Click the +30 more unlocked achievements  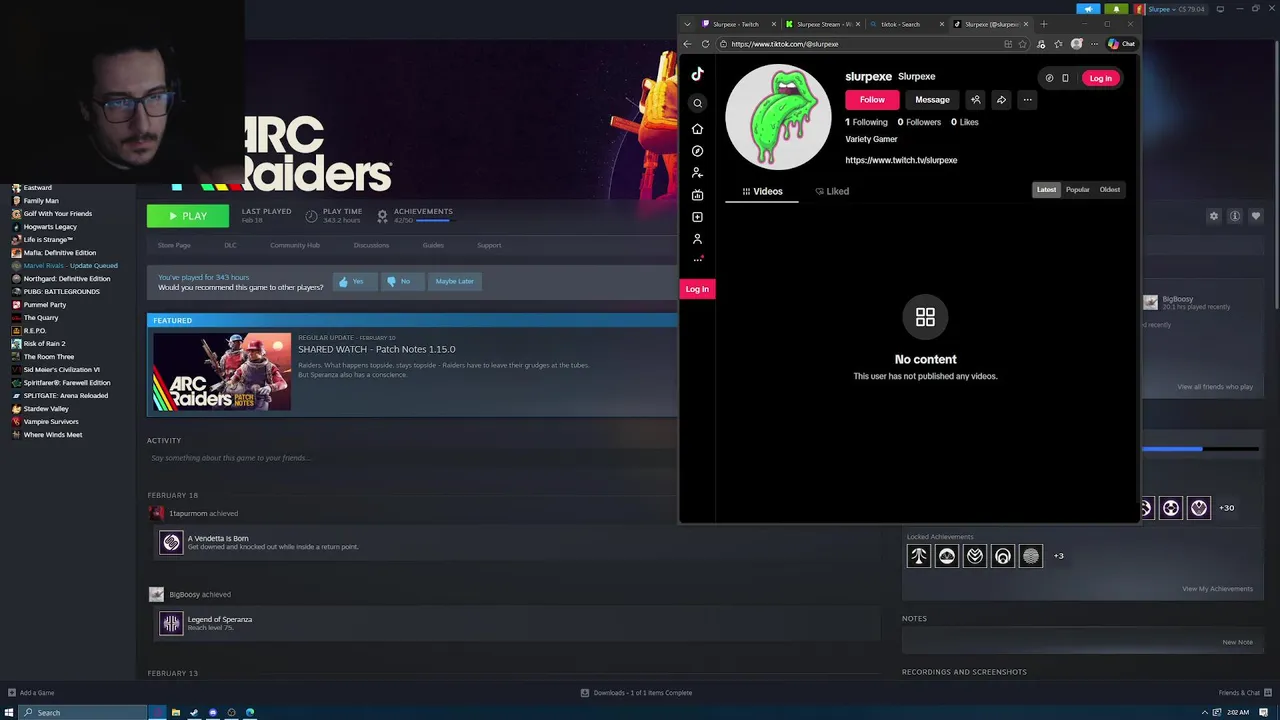1227,508
